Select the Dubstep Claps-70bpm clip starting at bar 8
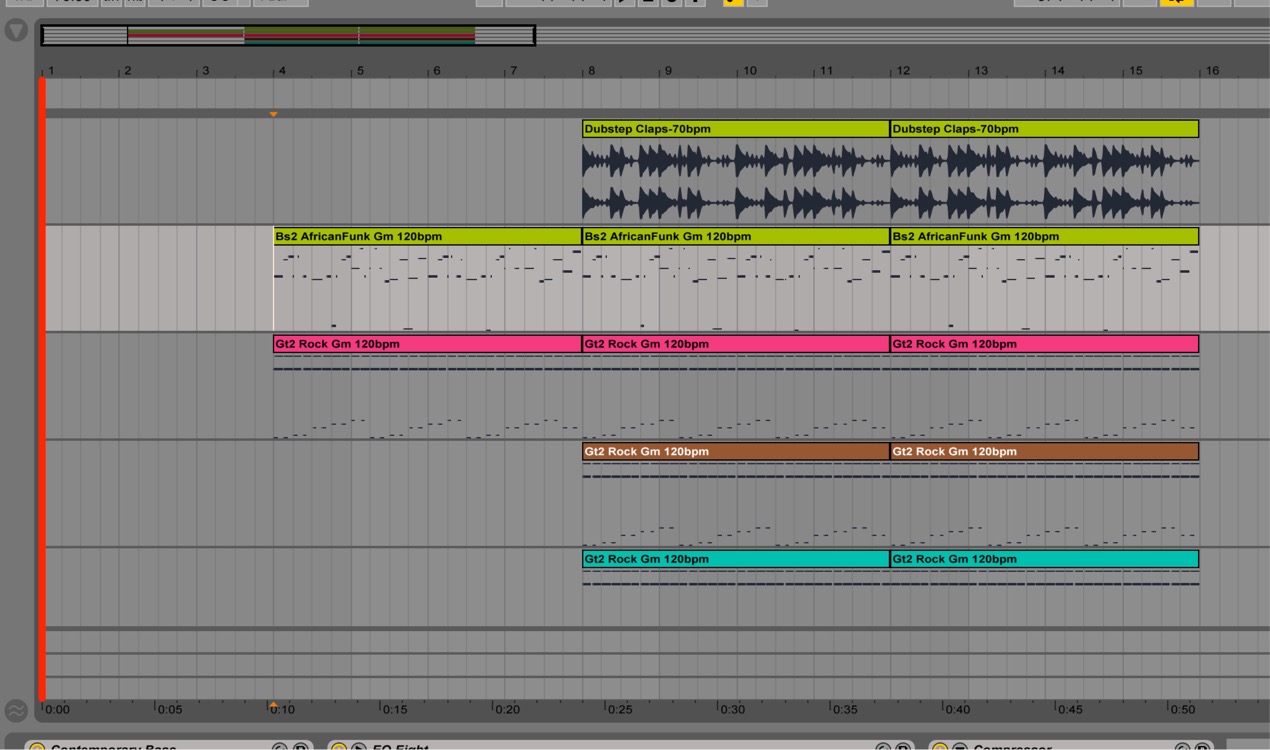Screen dimensions: 1270x750 (x=736, y=129)
